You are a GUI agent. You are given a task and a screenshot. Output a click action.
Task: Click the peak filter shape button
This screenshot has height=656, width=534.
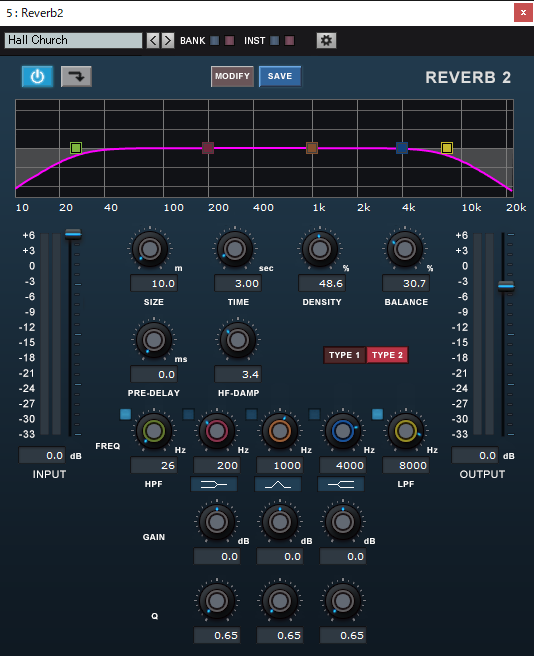click(x=278, y=484)
